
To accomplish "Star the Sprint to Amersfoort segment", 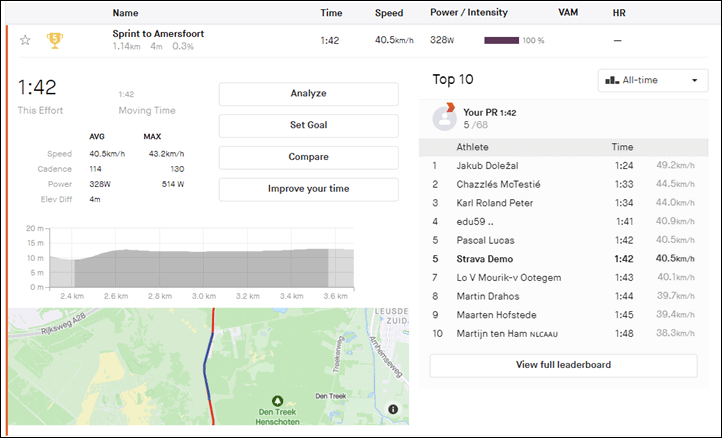I will [x=25, y=41].
